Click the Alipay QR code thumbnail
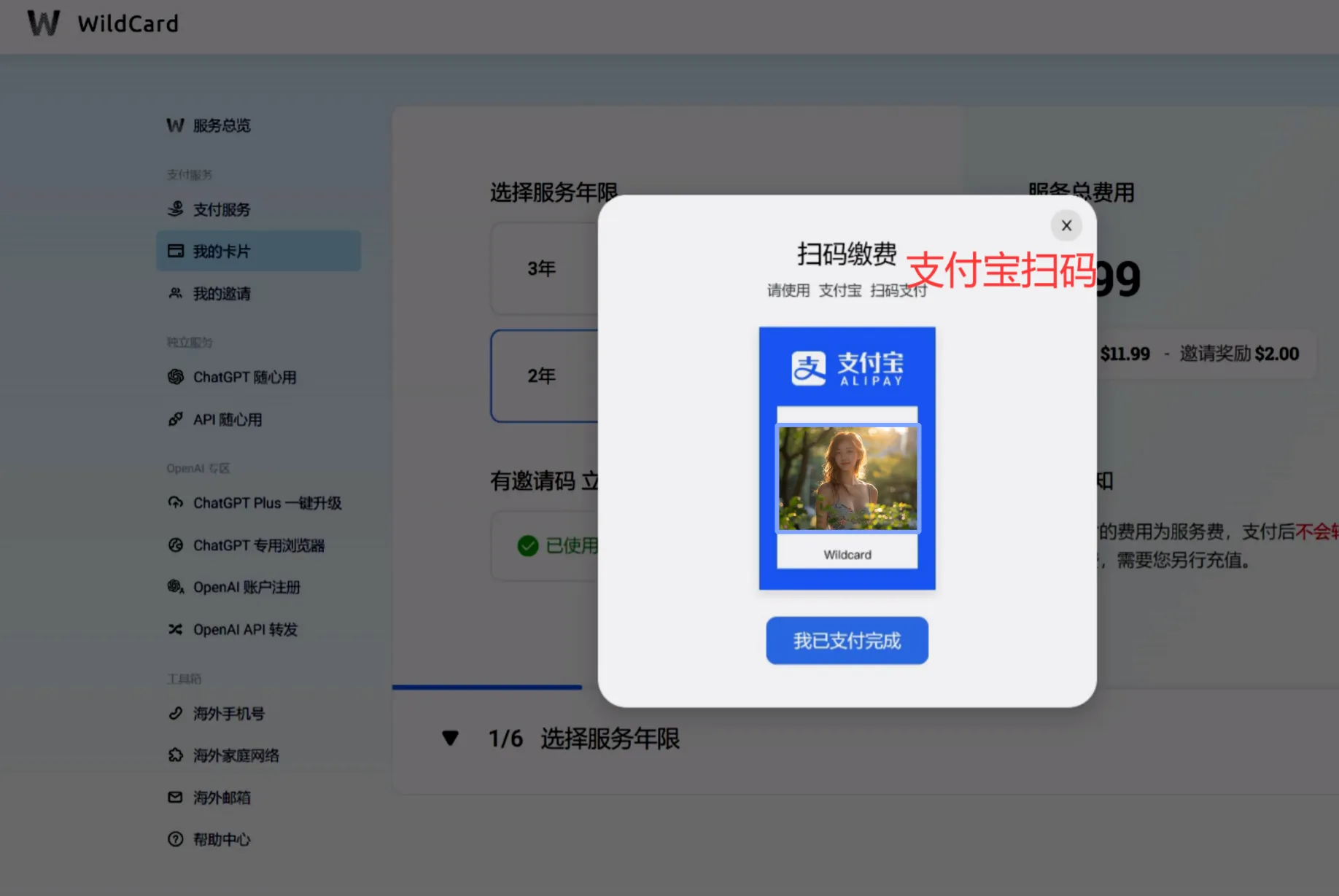1339x896 pixels. (847, 478)
